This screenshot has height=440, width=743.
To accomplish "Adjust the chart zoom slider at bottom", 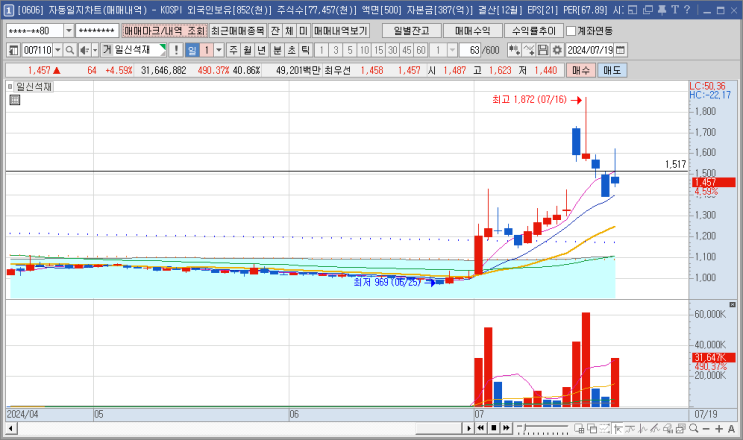I will point(543,429).
